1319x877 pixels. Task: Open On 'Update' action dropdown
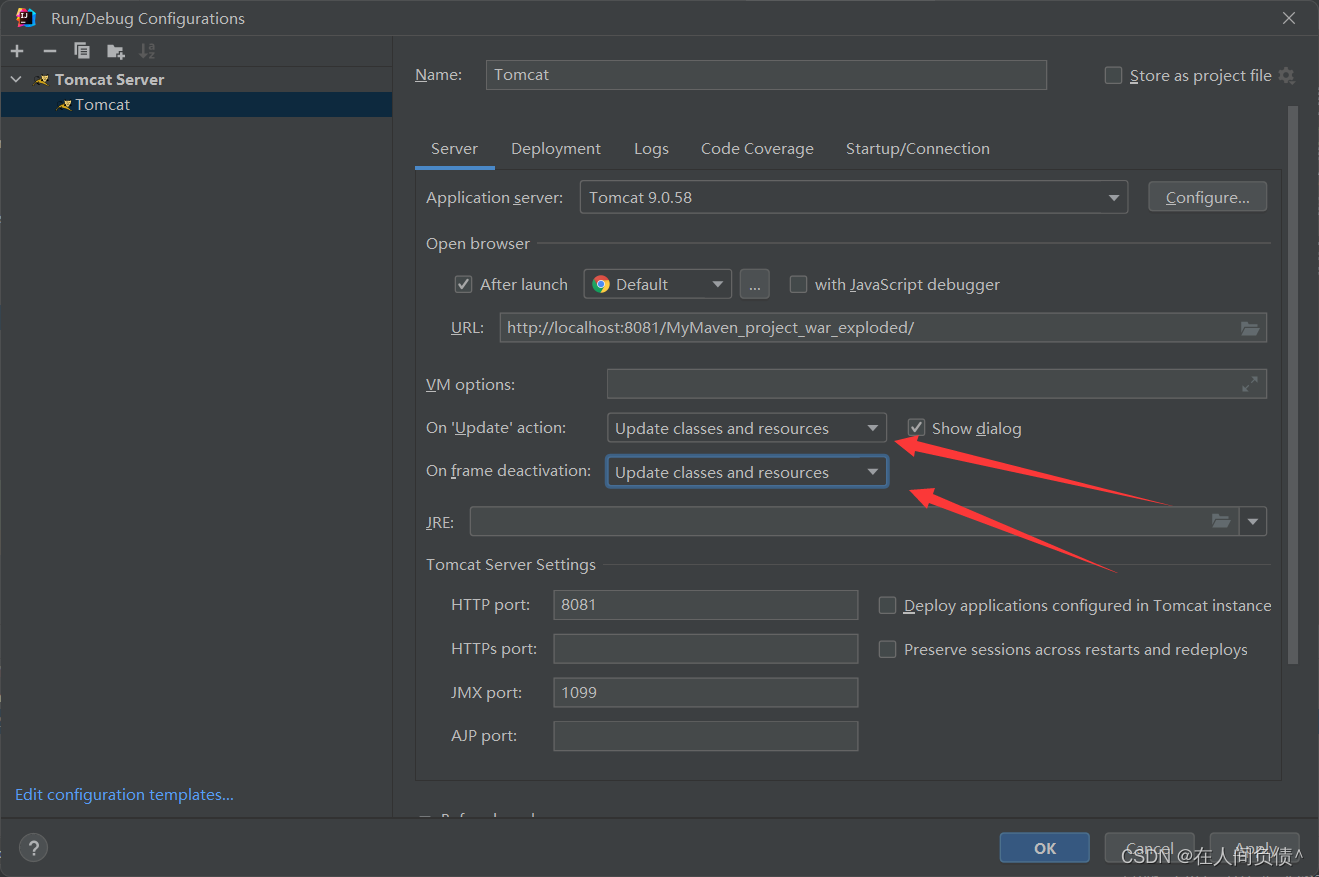click(747, 428)
